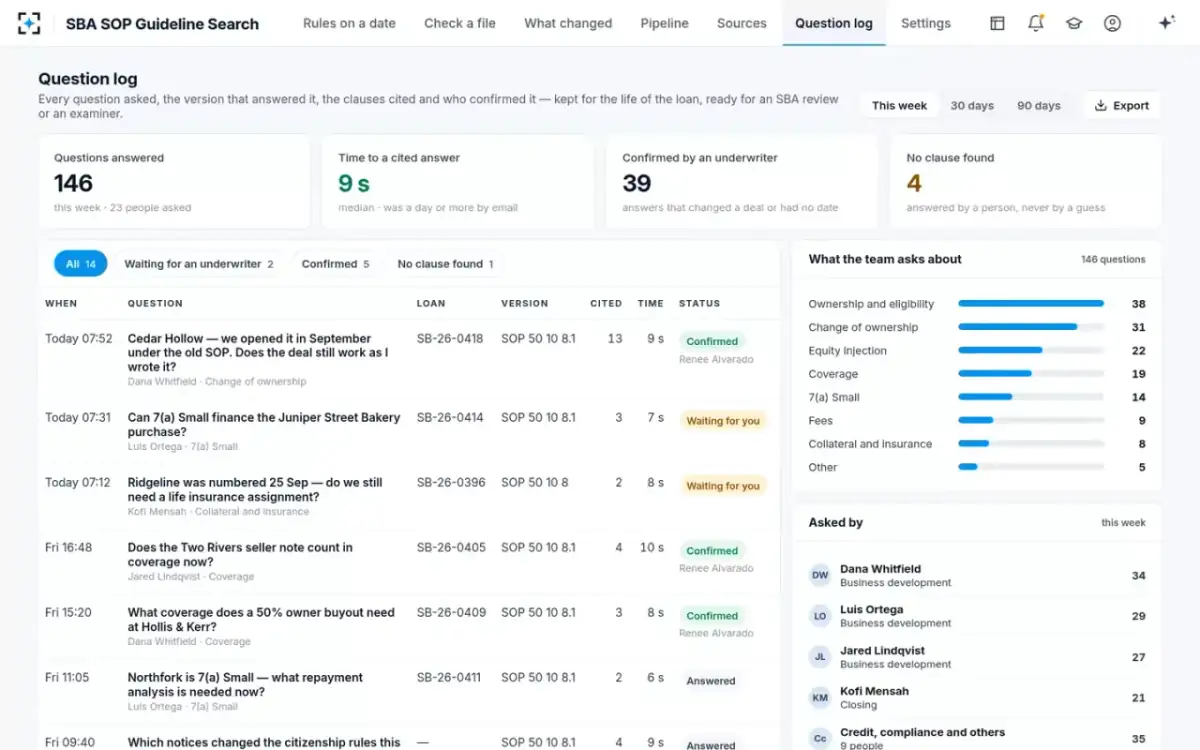Click the Change of ownership bar
The image size is (1200, 750).
(x=1031, y=327)
